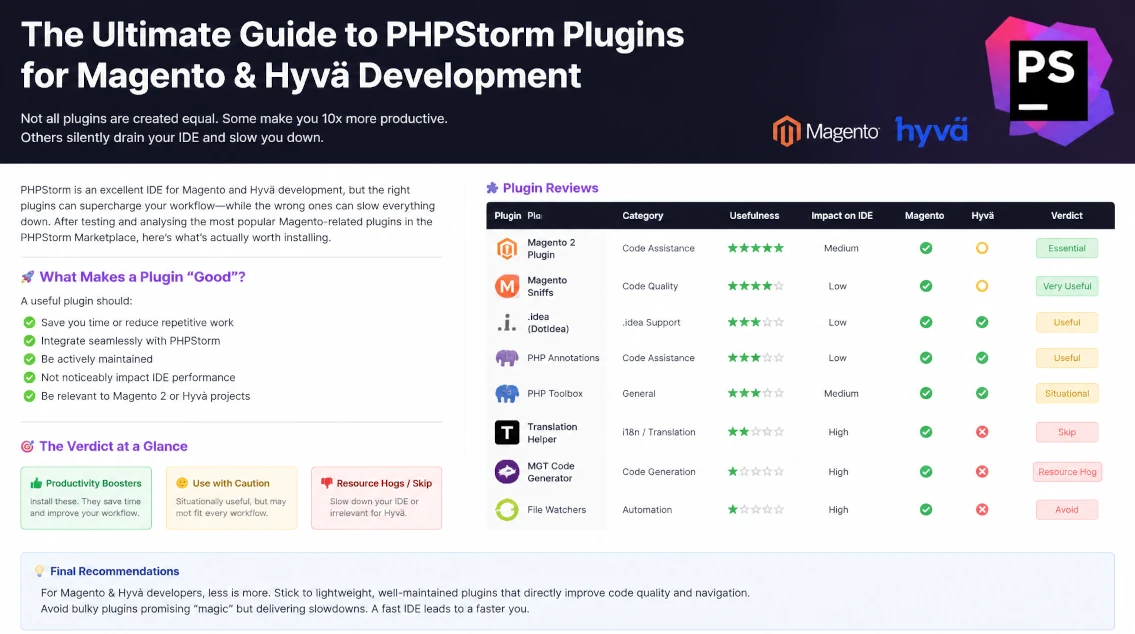
Task: Click the .idea DotIdea plugin icon
Action: [507, 322]
